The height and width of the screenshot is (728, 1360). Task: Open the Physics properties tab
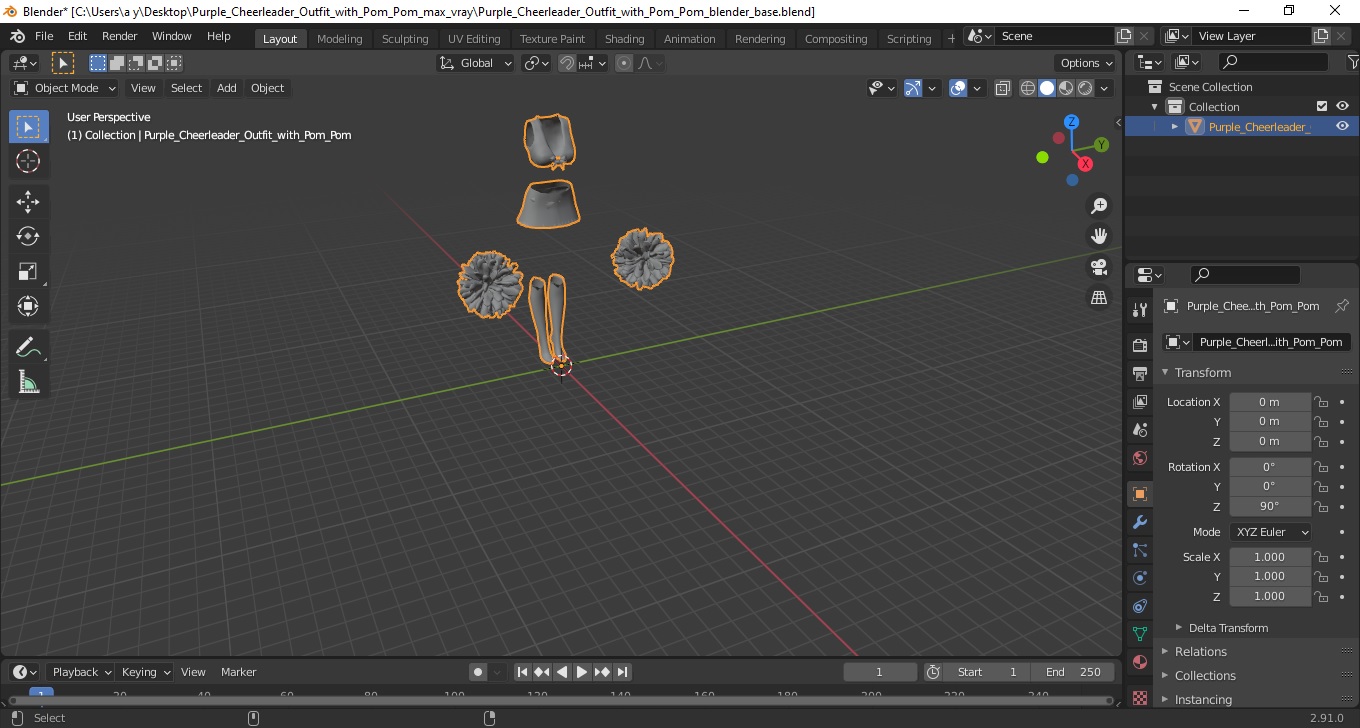click(x=1140, y=578)
